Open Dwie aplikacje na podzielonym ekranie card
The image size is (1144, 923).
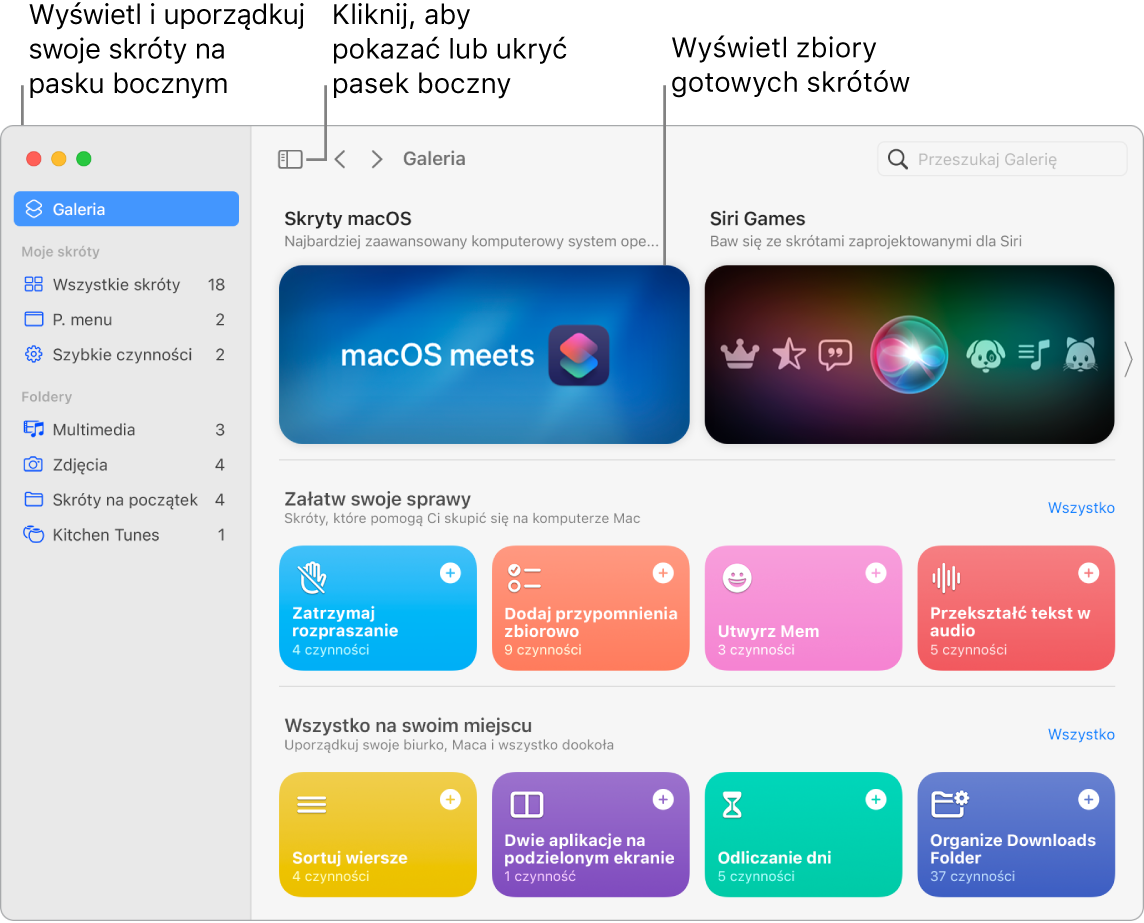click(x=590, y=835)
